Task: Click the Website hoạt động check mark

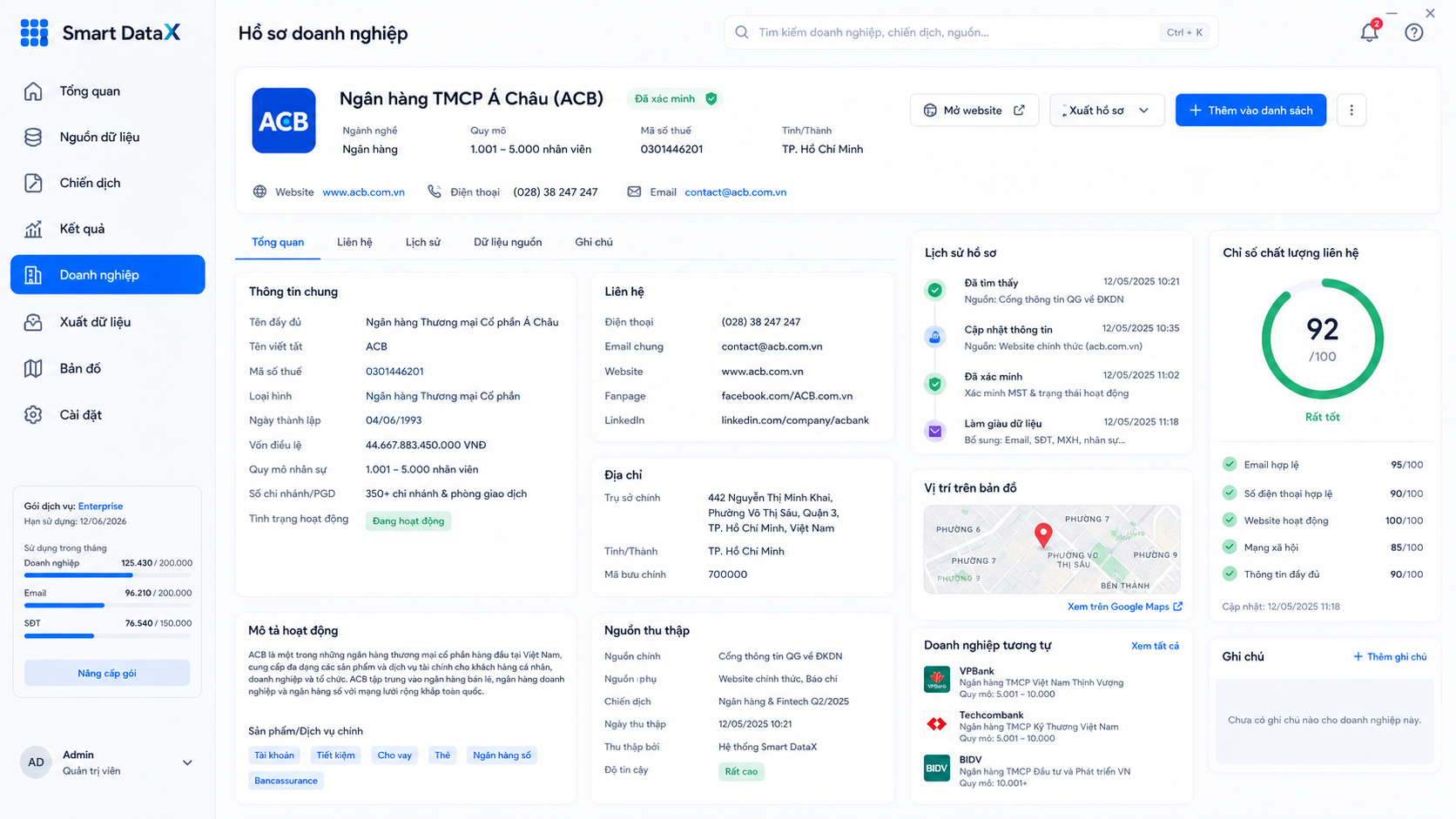Action: pyautogui.click(x=1230, y=520)
